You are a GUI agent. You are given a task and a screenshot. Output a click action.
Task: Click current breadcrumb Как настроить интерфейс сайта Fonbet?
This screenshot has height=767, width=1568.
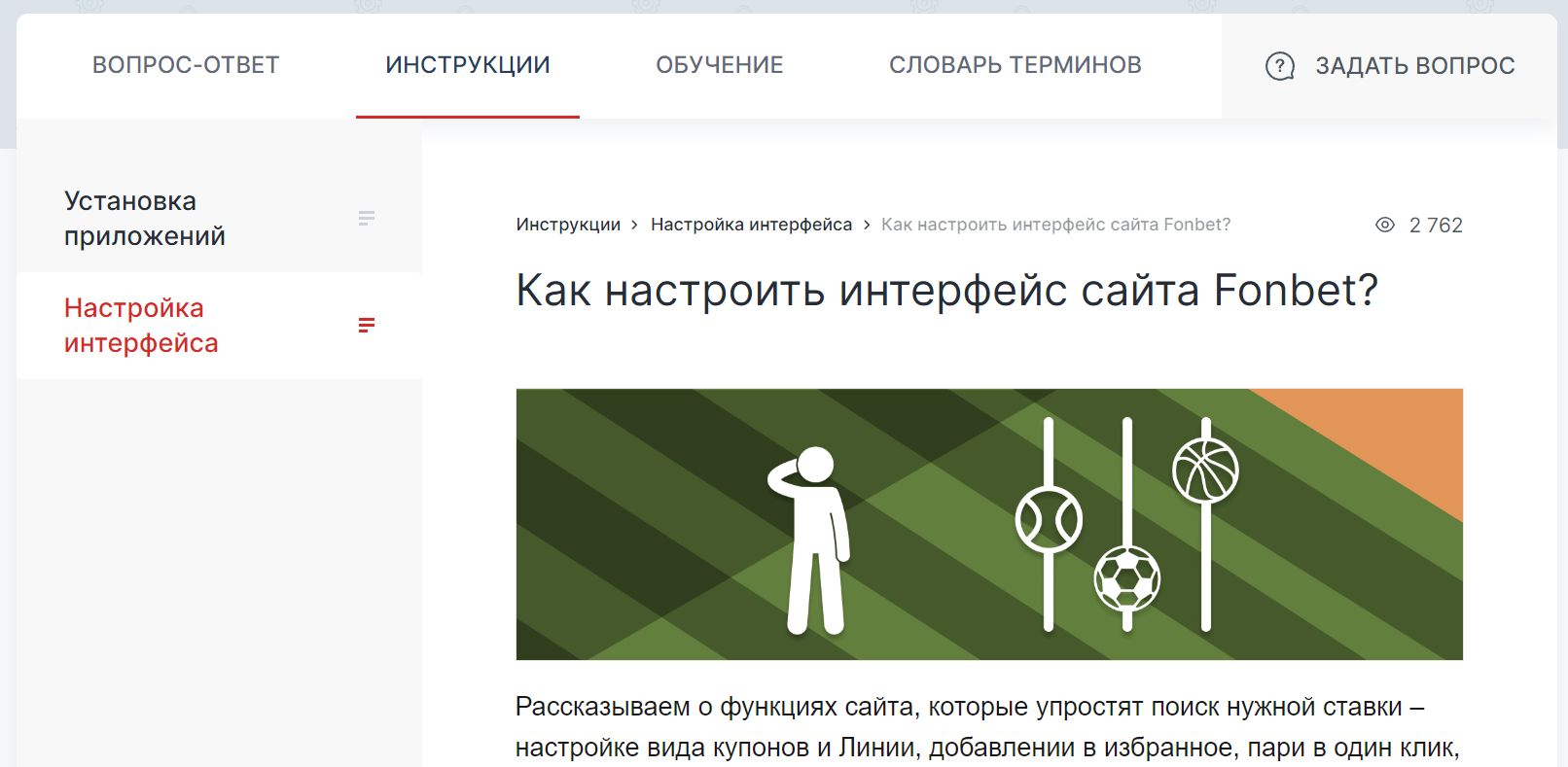click(1055, 225)
